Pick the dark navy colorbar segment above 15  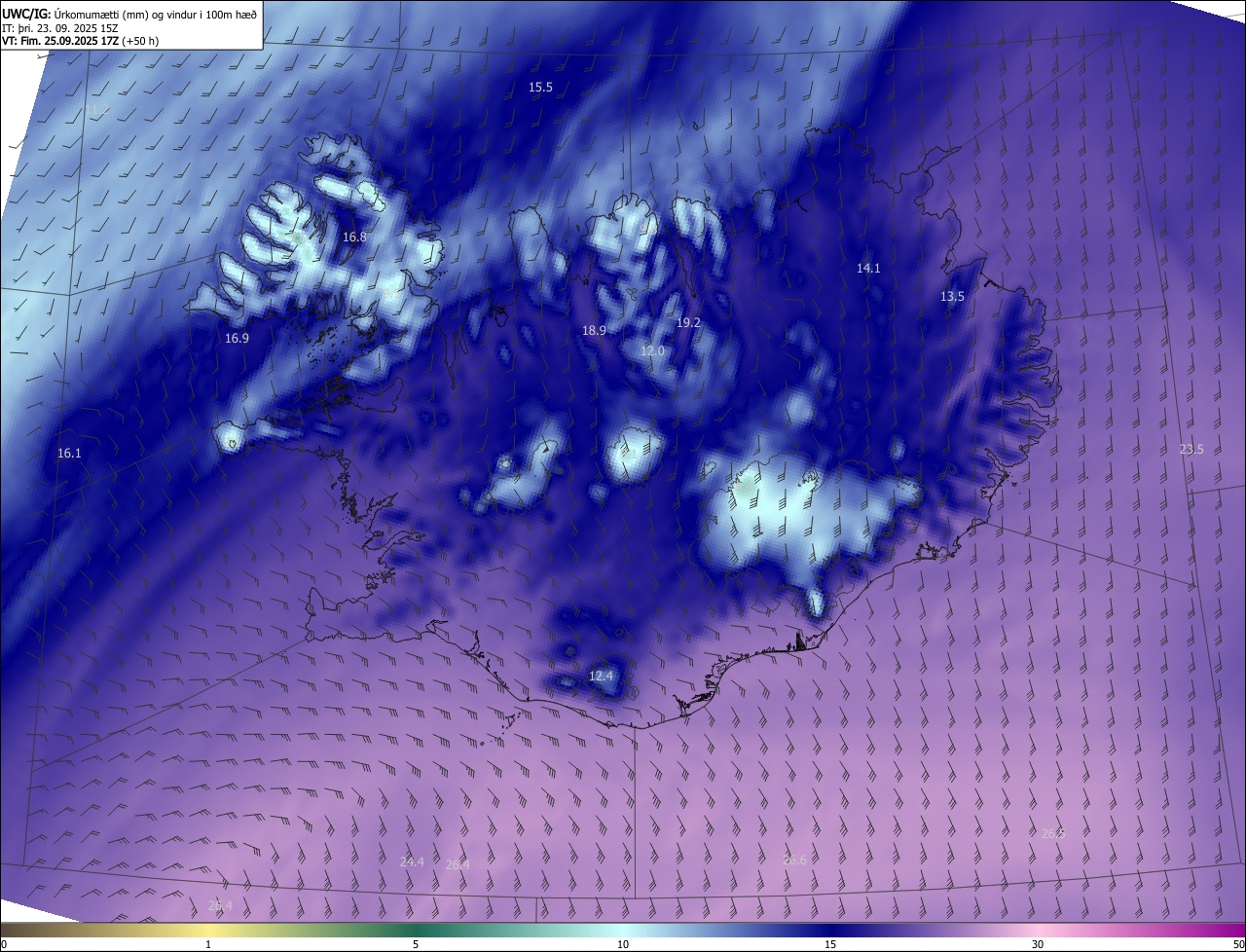click(830, 930)
